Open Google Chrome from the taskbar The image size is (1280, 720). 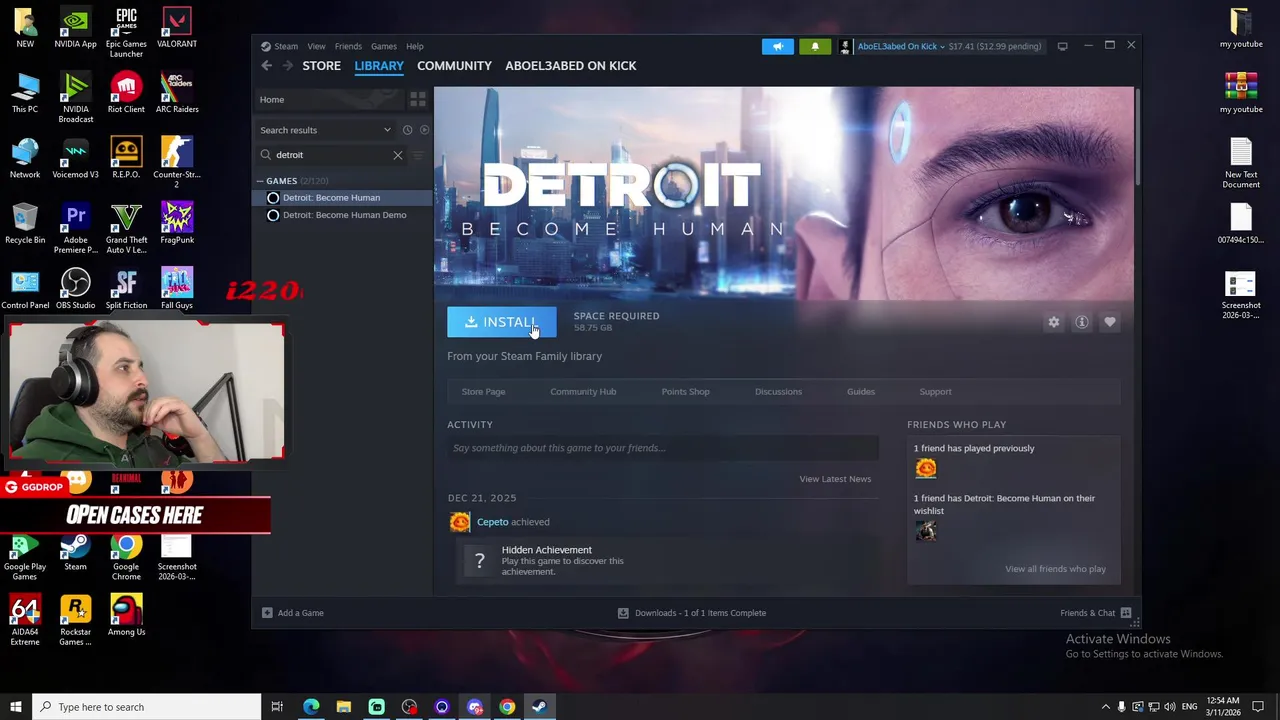coord(507,707)
